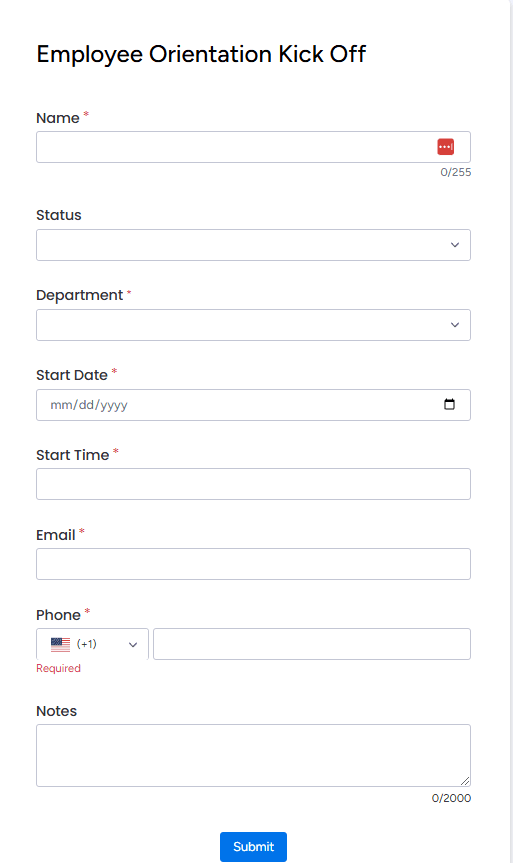Select the (+1) country code text
The image size is (513, 863).
coord(87,644)
